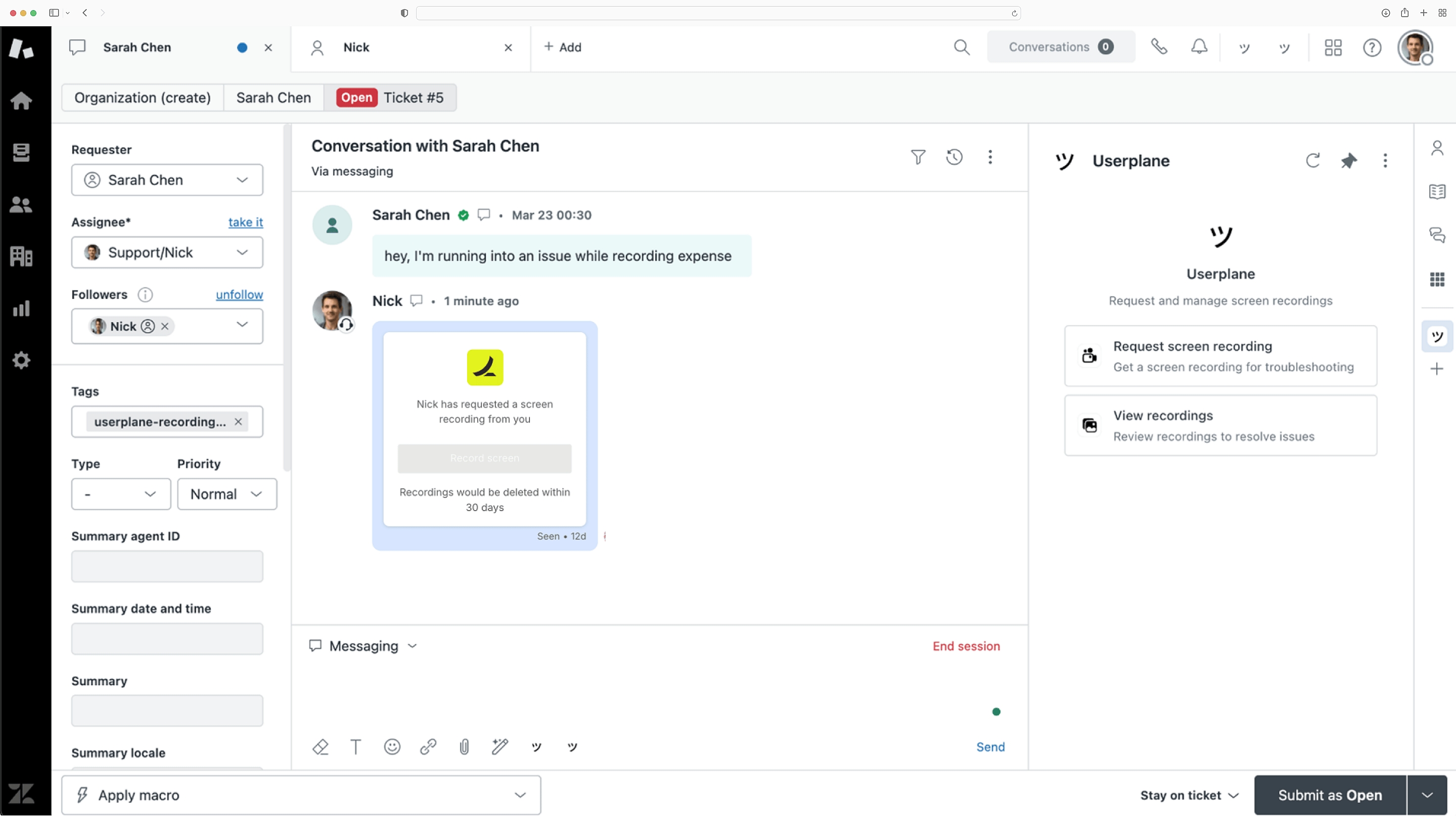
Task: Filter the conversation events
Action: (x=918, y=158)
